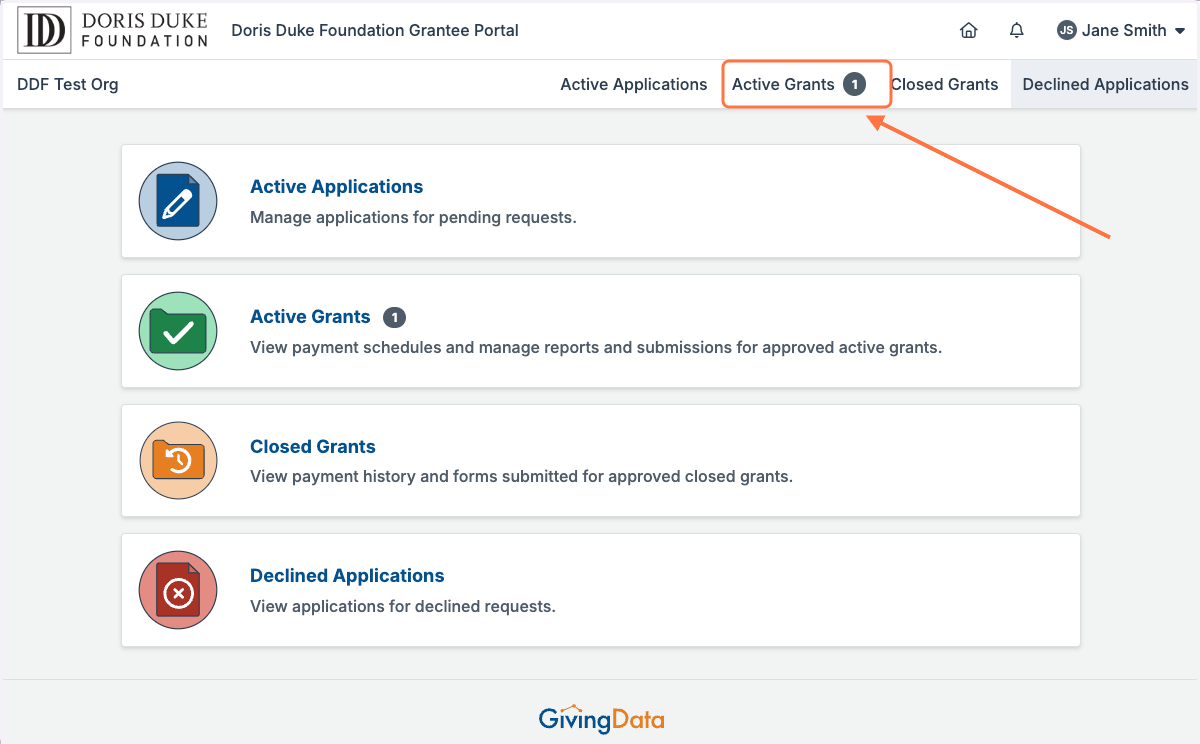1200x744 pixels.
Task: Open the Declined Applications card link
Action: pos(347,576)
